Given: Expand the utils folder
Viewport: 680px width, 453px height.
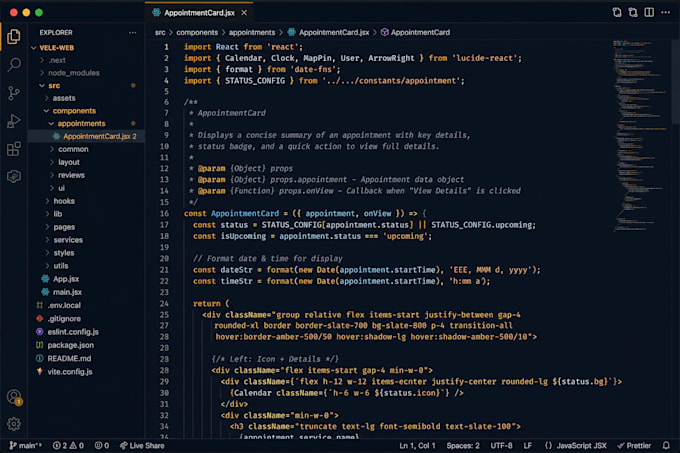Looking at the screenshot, I should point(87,266).
